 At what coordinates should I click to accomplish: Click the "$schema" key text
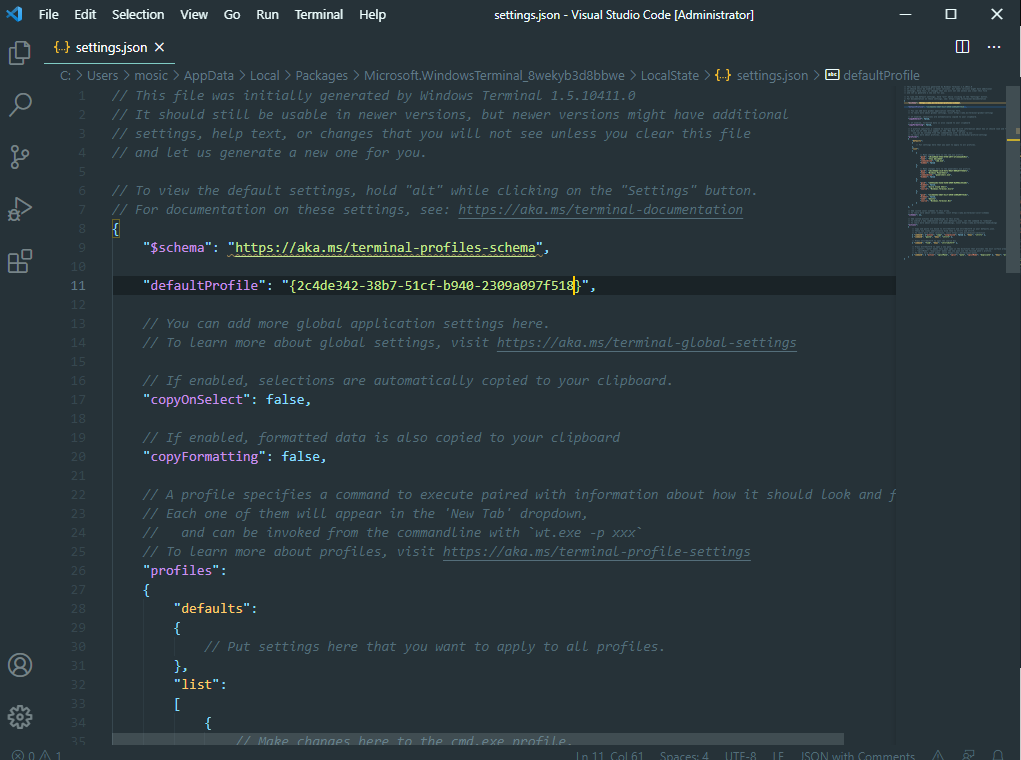[x=177, y=247]
